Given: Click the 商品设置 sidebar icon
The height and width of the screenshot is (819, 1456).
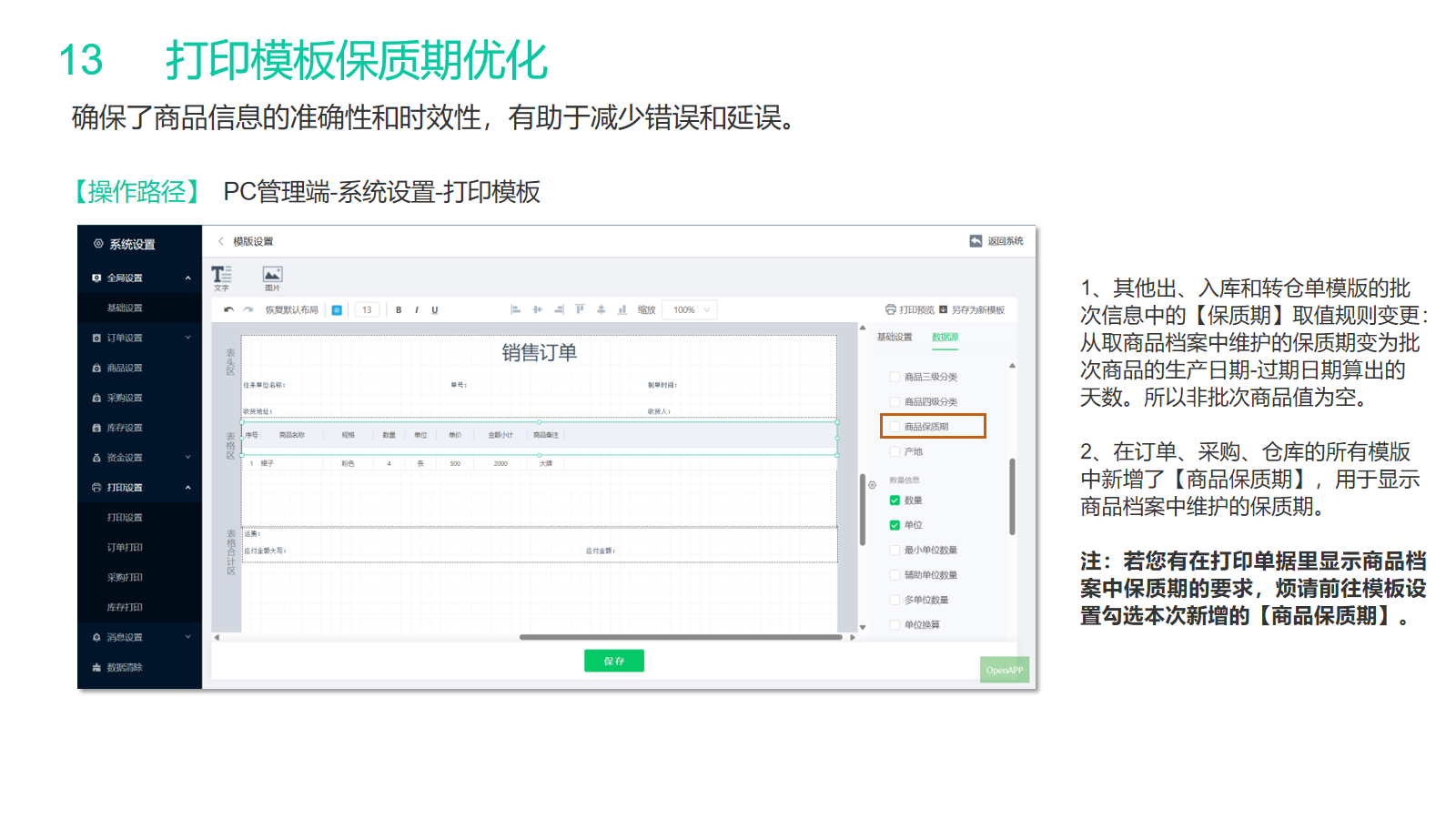Looking at the screenshot, I should (x=96, y=369).
